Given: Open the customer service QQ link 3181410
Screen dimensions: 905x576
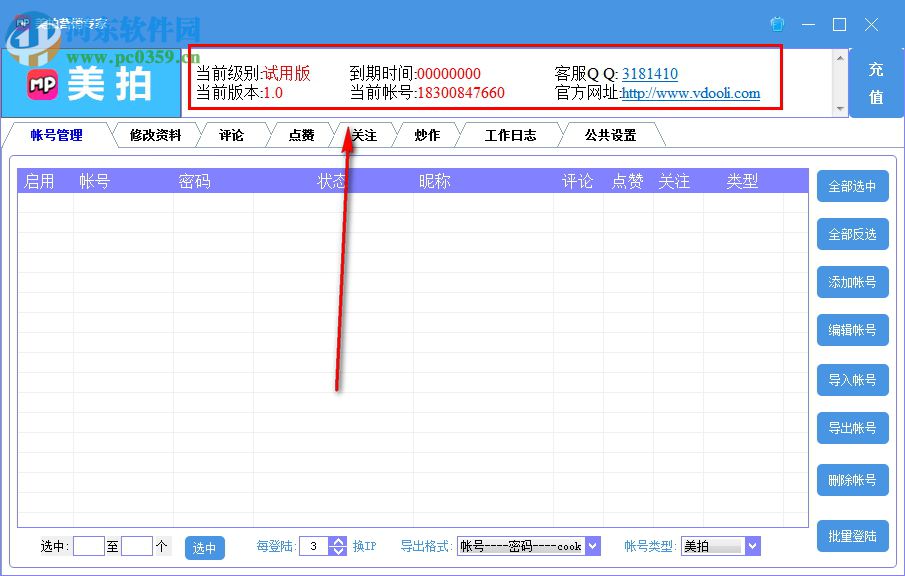Looking at the screenshot, I should pos(648,73).
